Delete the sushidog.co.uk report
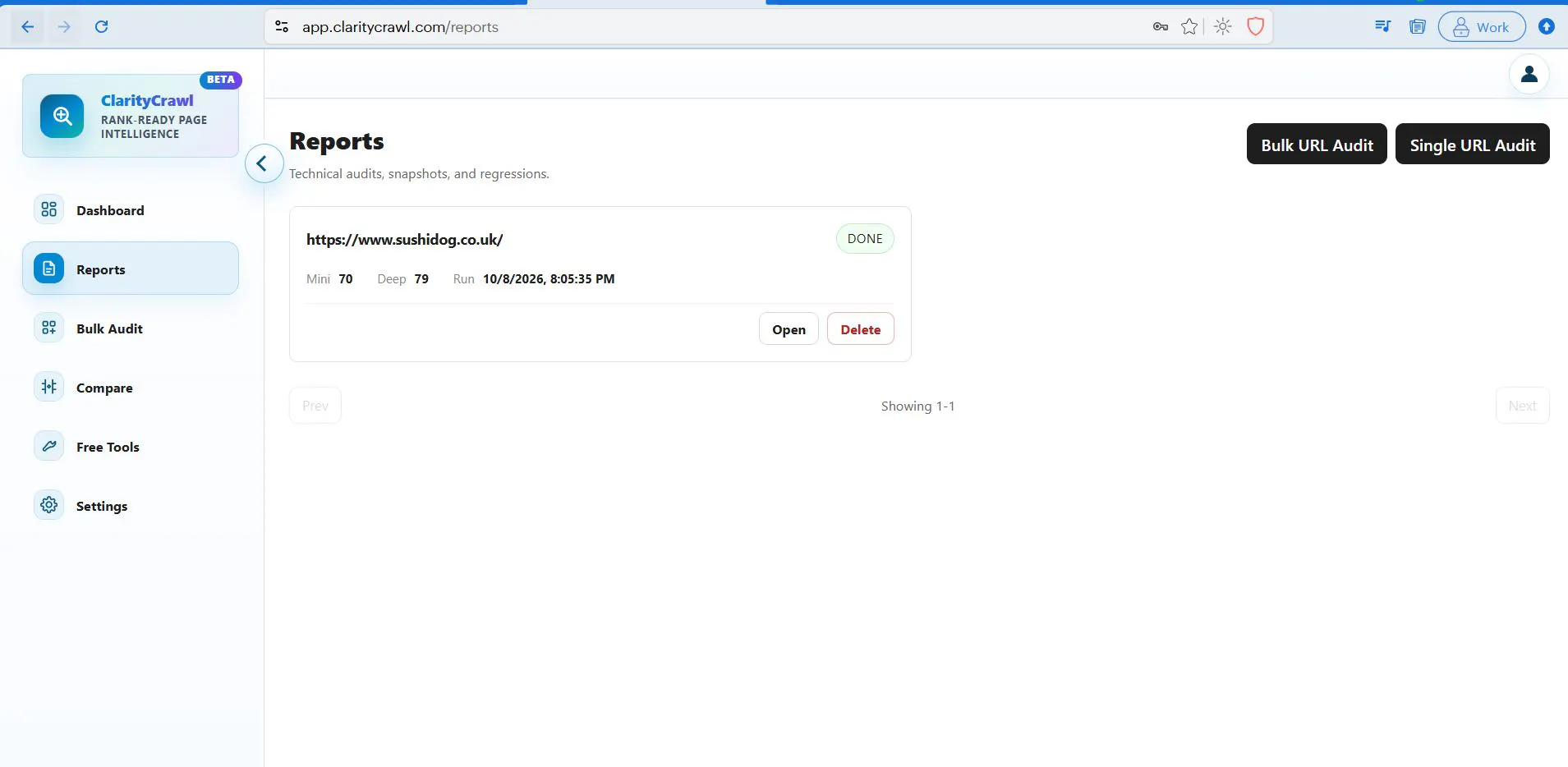The image size is (1568, 767). 860,329
